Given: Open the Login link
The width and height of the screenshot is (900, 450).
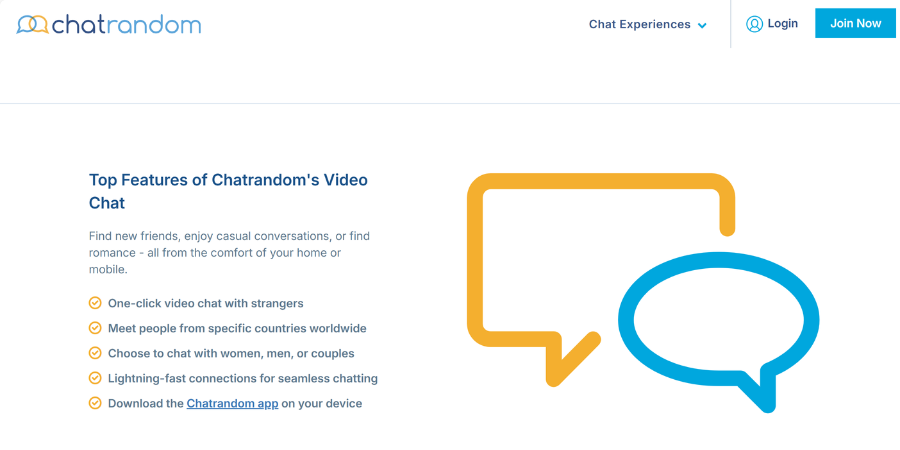Looking at the screenshot, I should point(782,24).
